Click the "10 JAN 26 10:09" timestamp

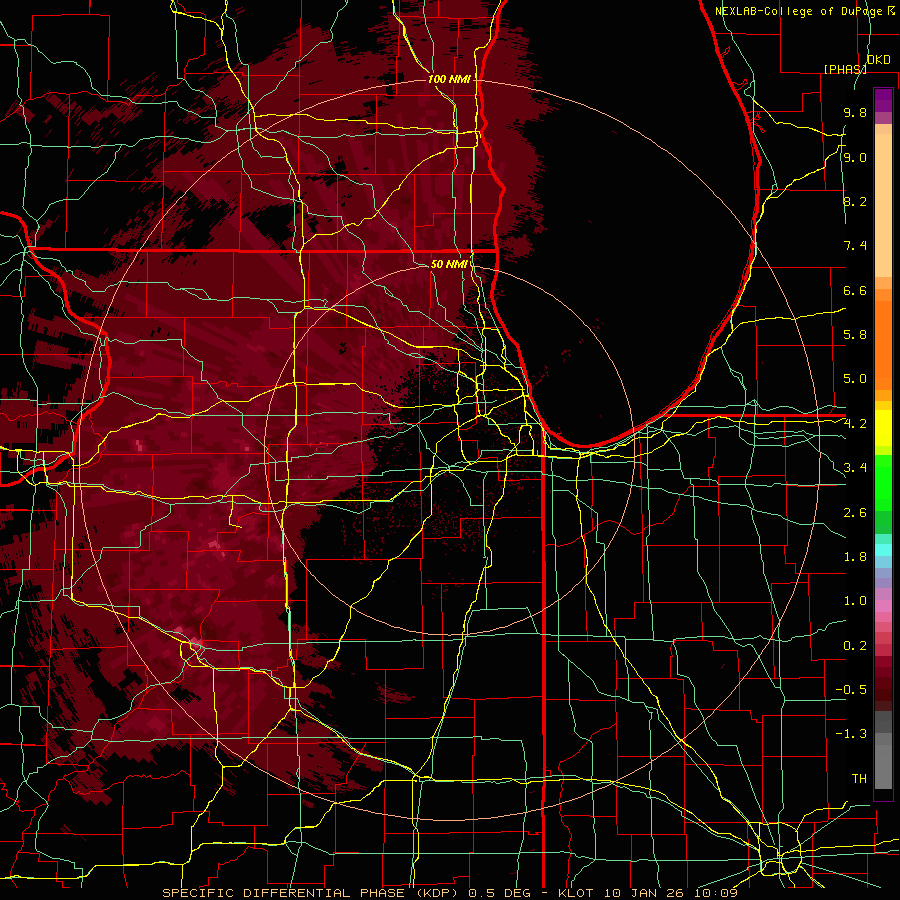coord(670,893)
